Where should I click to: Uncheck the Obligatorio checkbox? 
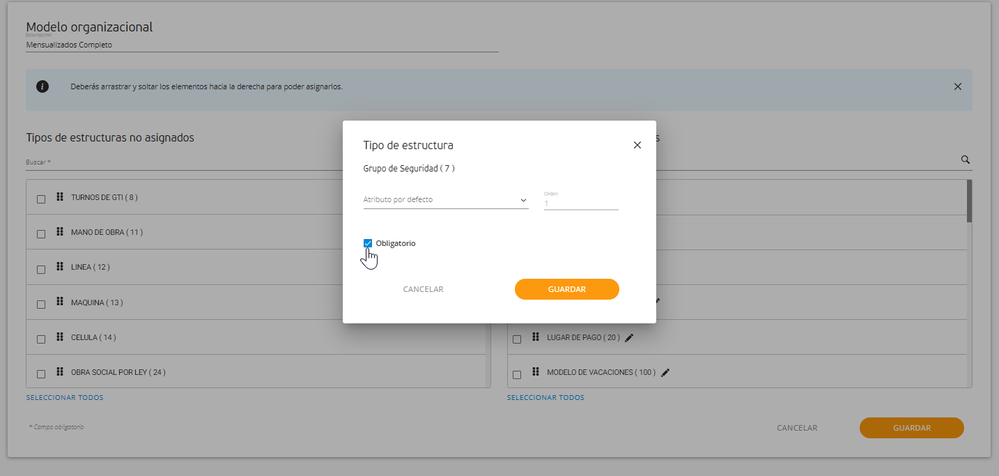[x=368, y=243]
